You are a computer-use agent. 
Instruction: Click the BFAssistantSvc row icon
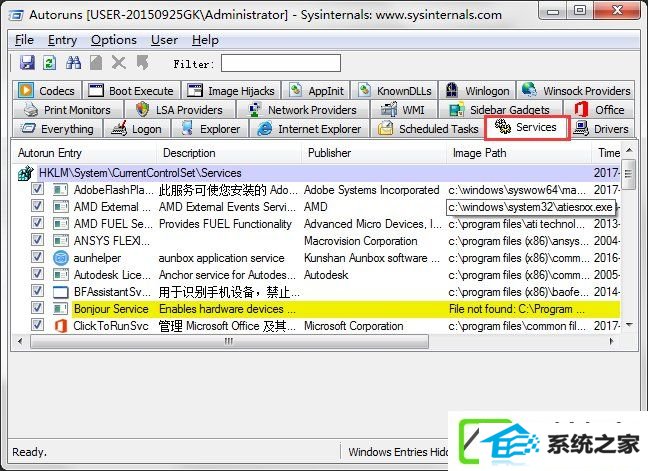[61, 292]
